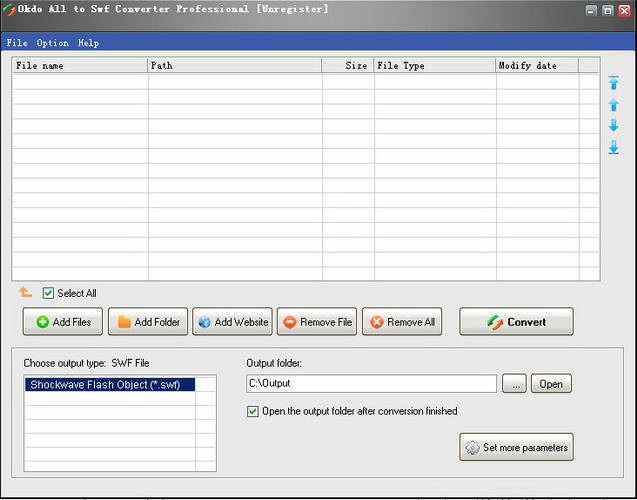
Task: Move selected file up one position
Action: coord(614,105)
